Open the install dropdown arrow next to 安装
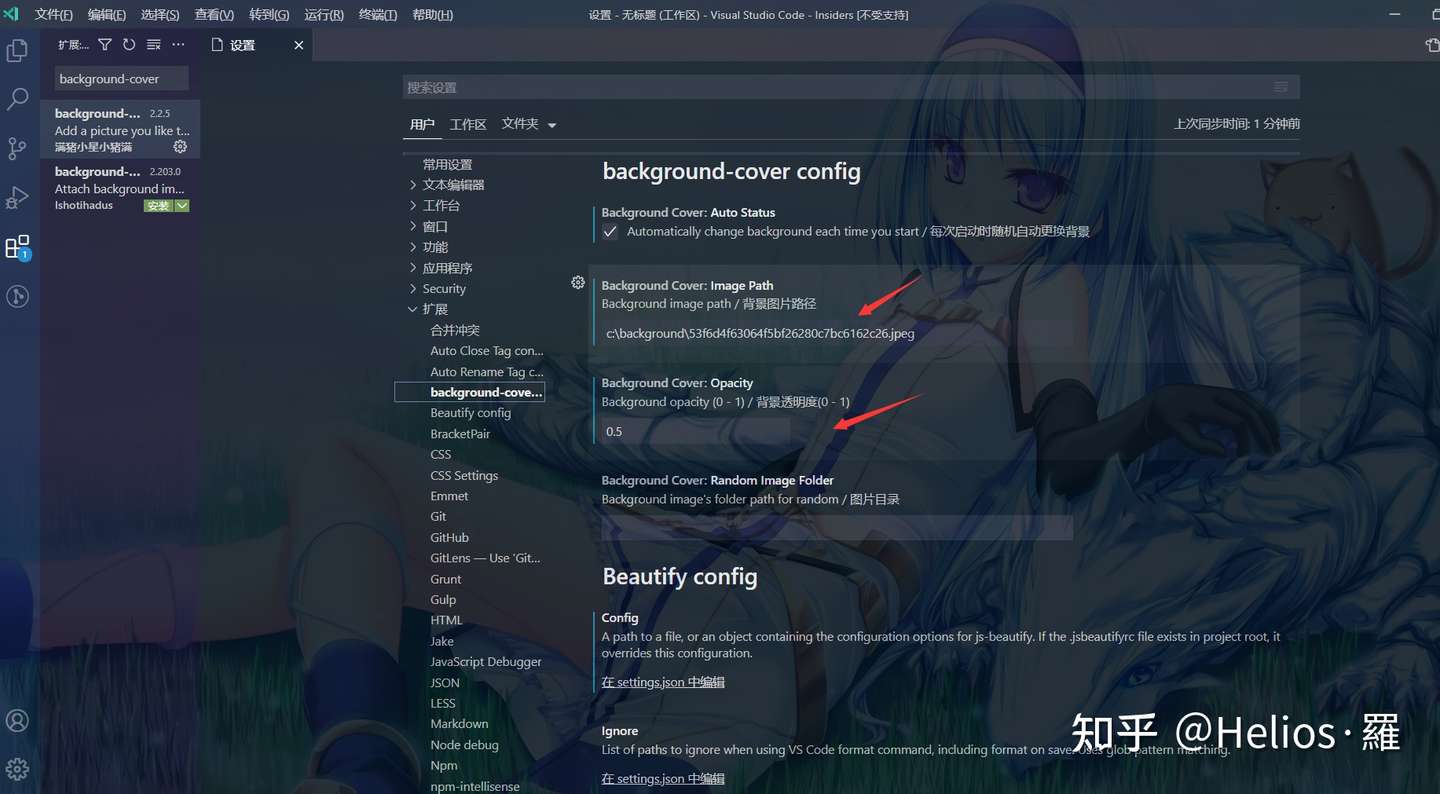Image resolution: width=1440 pixels, height=794 pixels. click(x=182, y=206)
